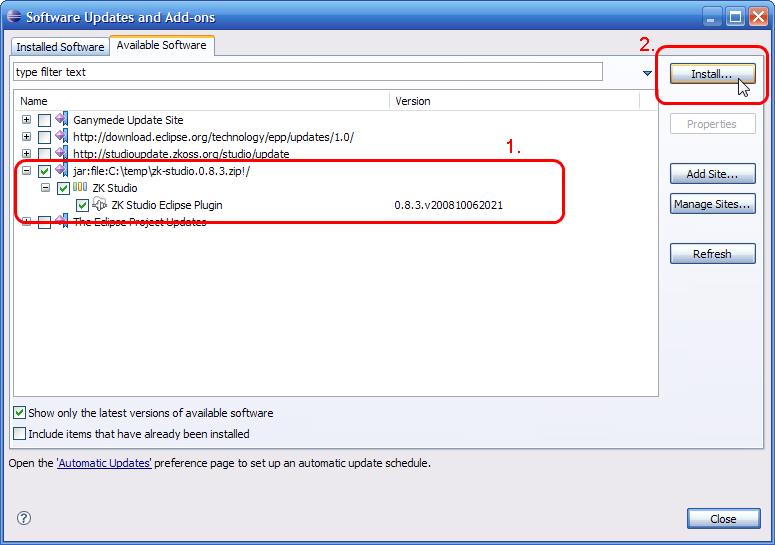
Task: Focus the type filter text field
Action: pos(307,72)
